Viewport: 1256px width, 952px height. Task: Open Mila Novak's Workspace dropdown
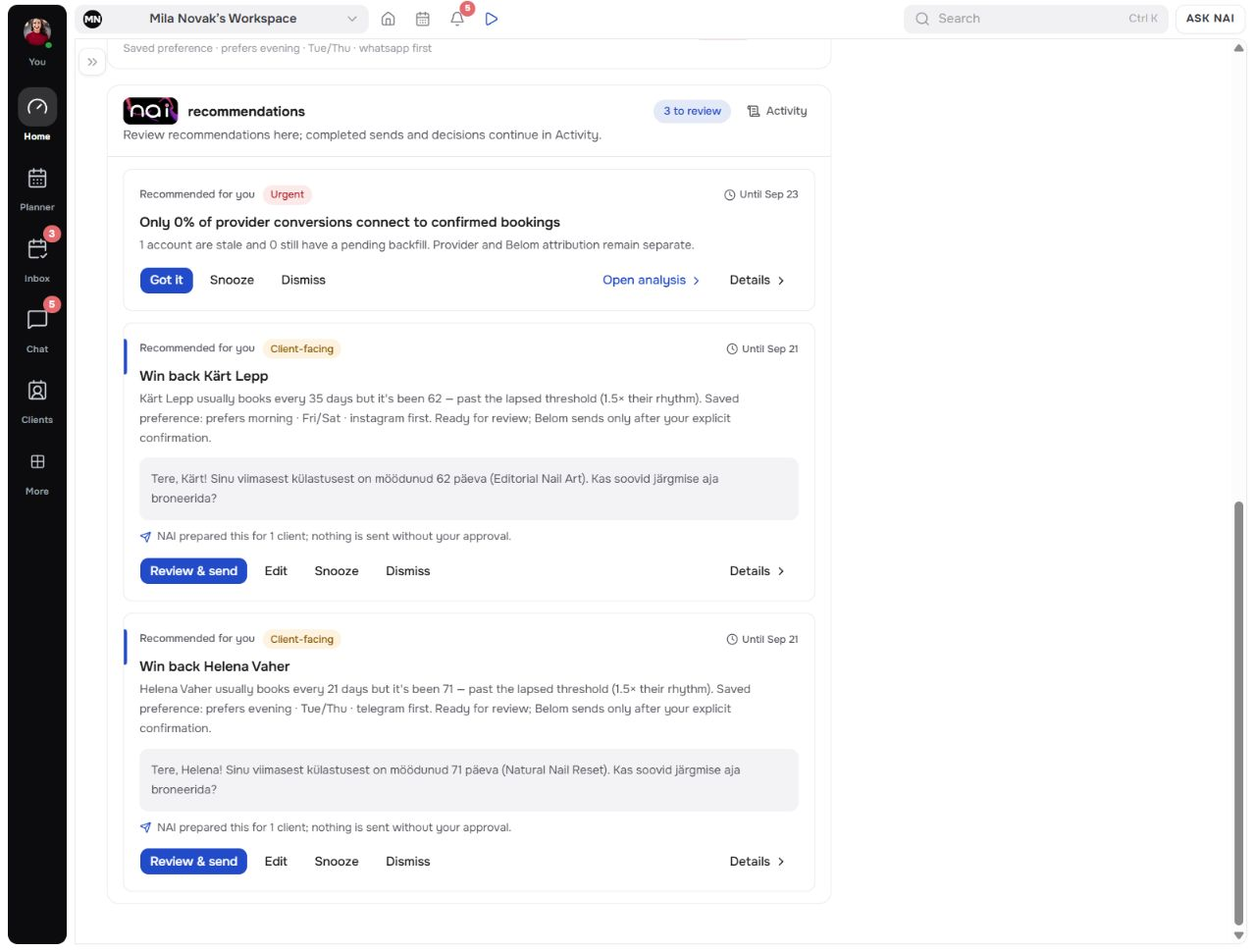pyautogui.click(x=222, y=19)
